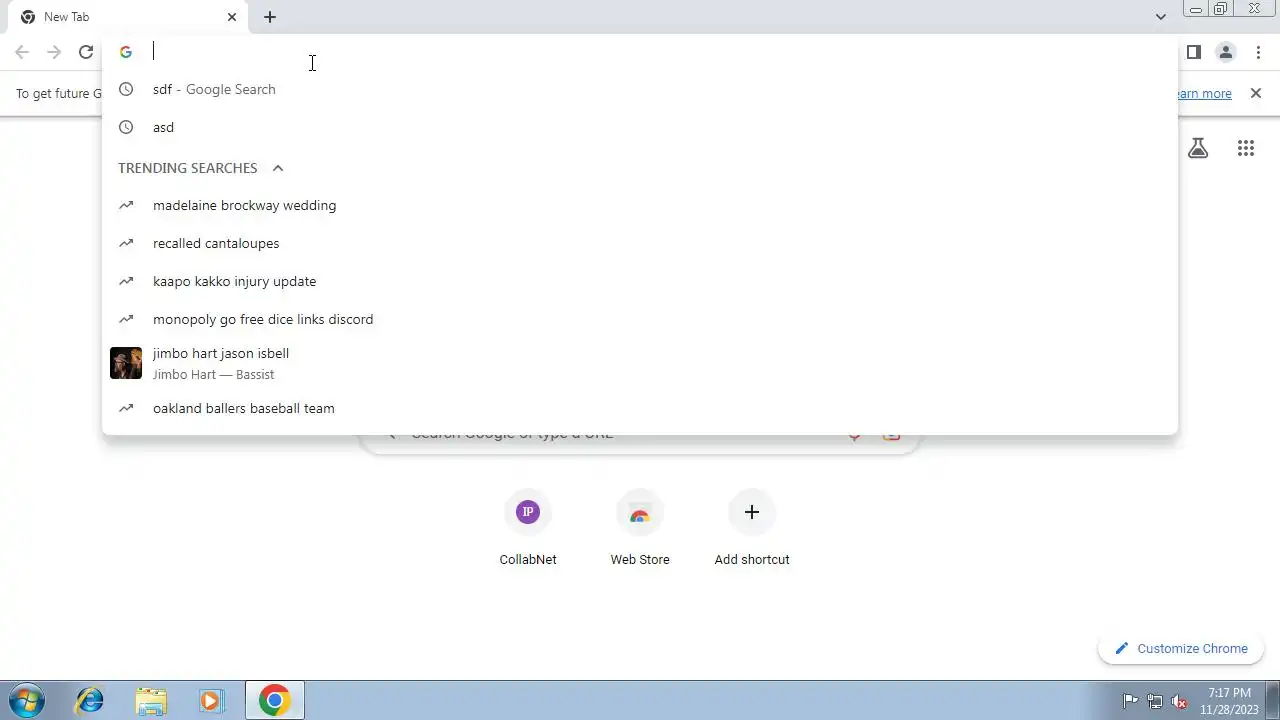Image resolution: width=1280 pixels, height=720 pixels.
Task: Click the Chrome icon in taskbar
Action: [x=275, y=700]
